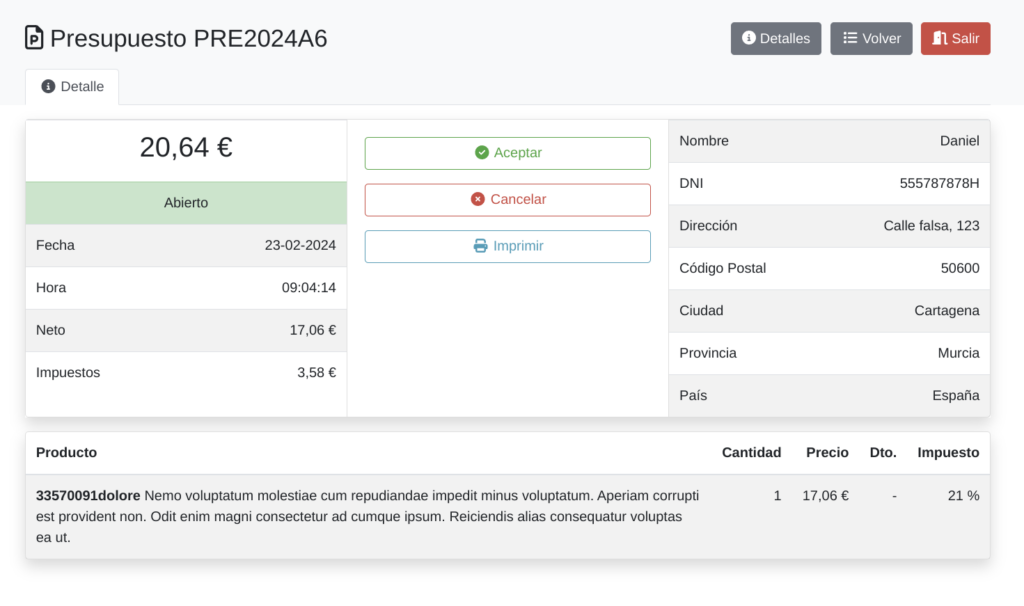
Task: Select the green Abierto status bar
Action: click(x=186, y=203)
